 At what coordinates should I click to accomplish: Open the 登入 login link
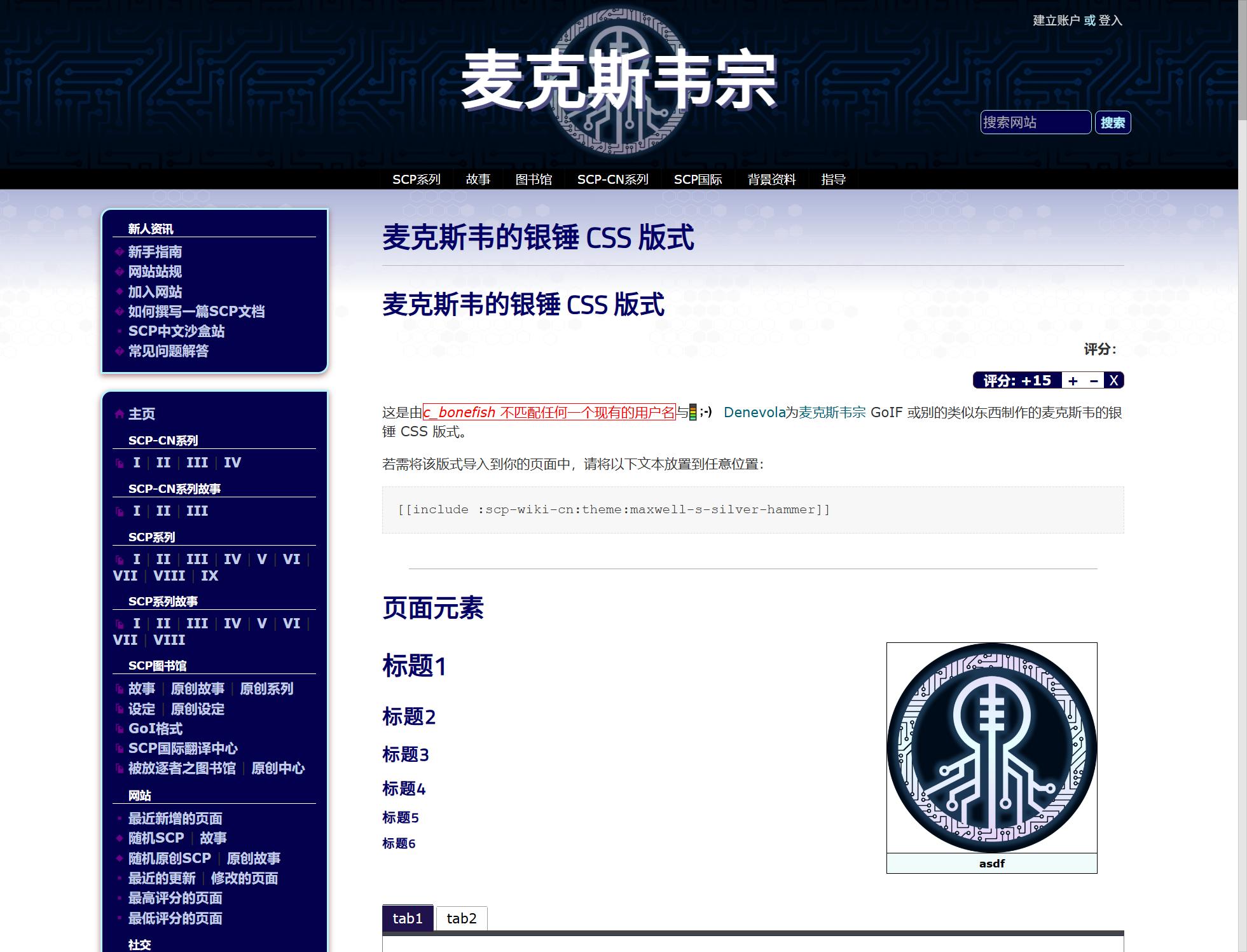pos(1110,20)
